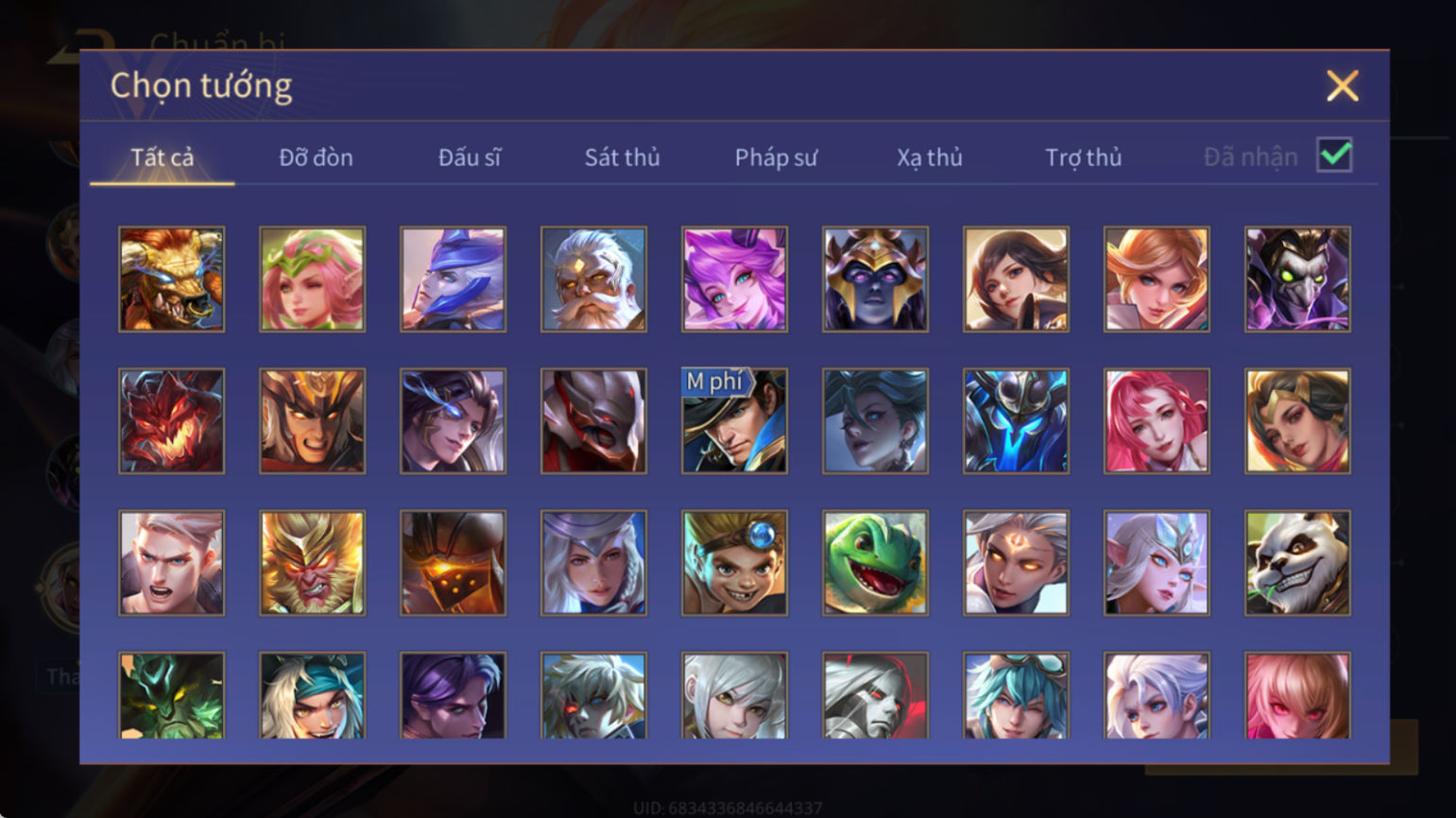This screenshot has width=1456, height=818.
Task: Select the golden monkey king hero
Action: coord(312,563)
